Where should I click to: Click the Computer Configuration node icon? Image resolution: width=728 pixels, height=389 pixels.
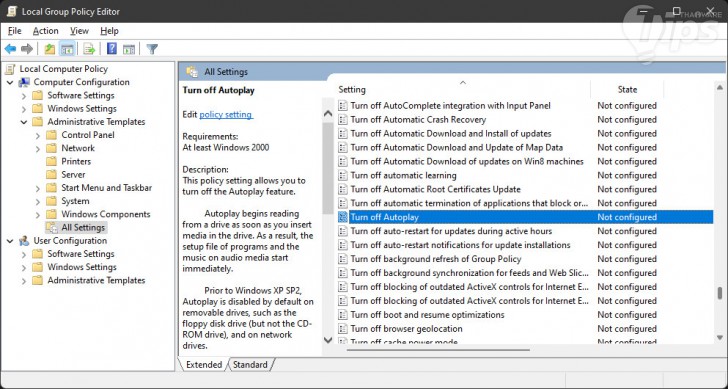(x=24, y=82)
